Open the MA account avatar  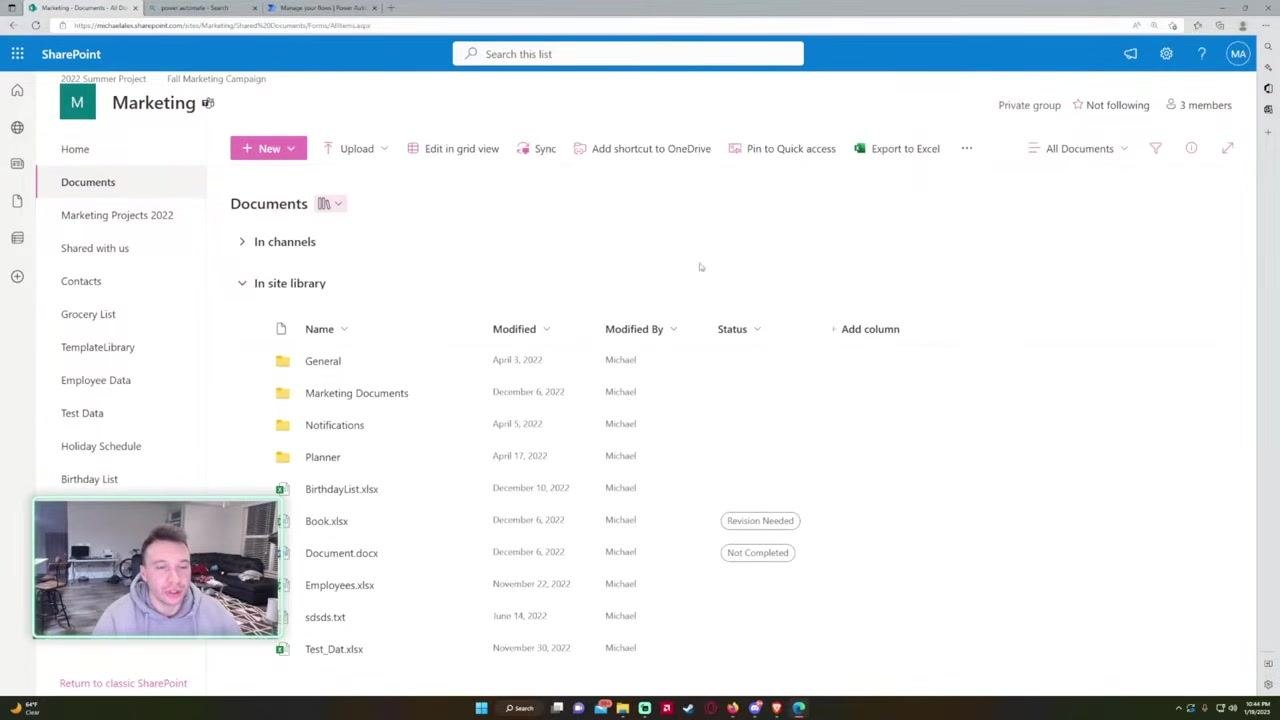pyautogui.click(x=1238, y=54)
